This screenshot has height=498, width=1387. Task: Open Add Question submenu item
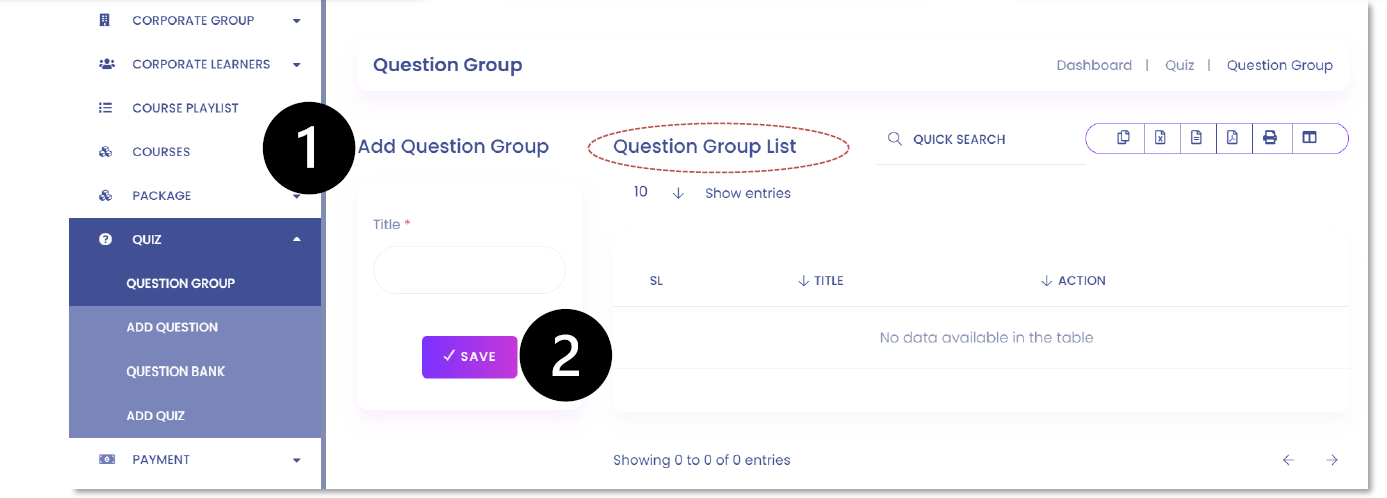point(172,327)
